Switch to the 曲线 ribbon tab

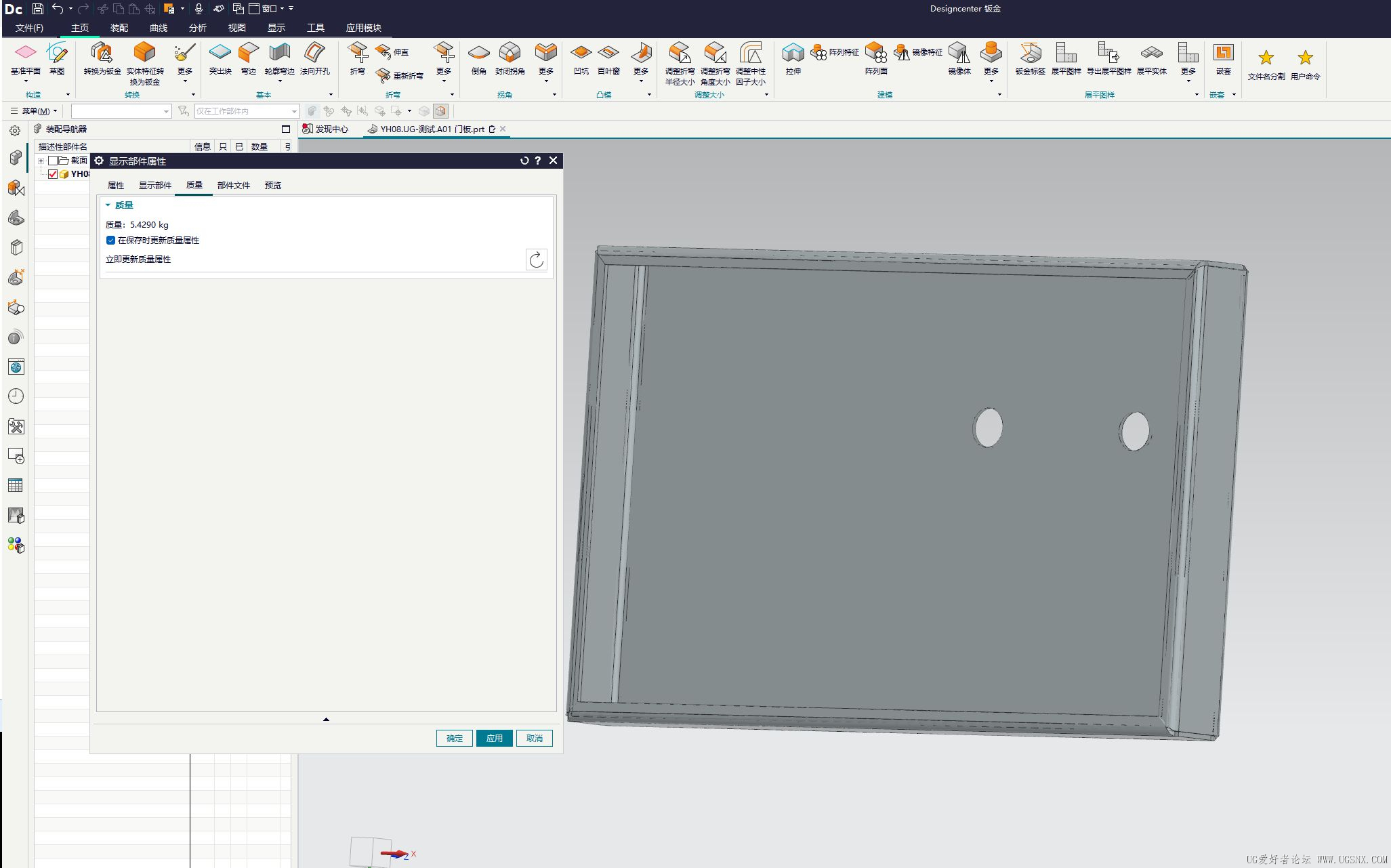[159, 28]
